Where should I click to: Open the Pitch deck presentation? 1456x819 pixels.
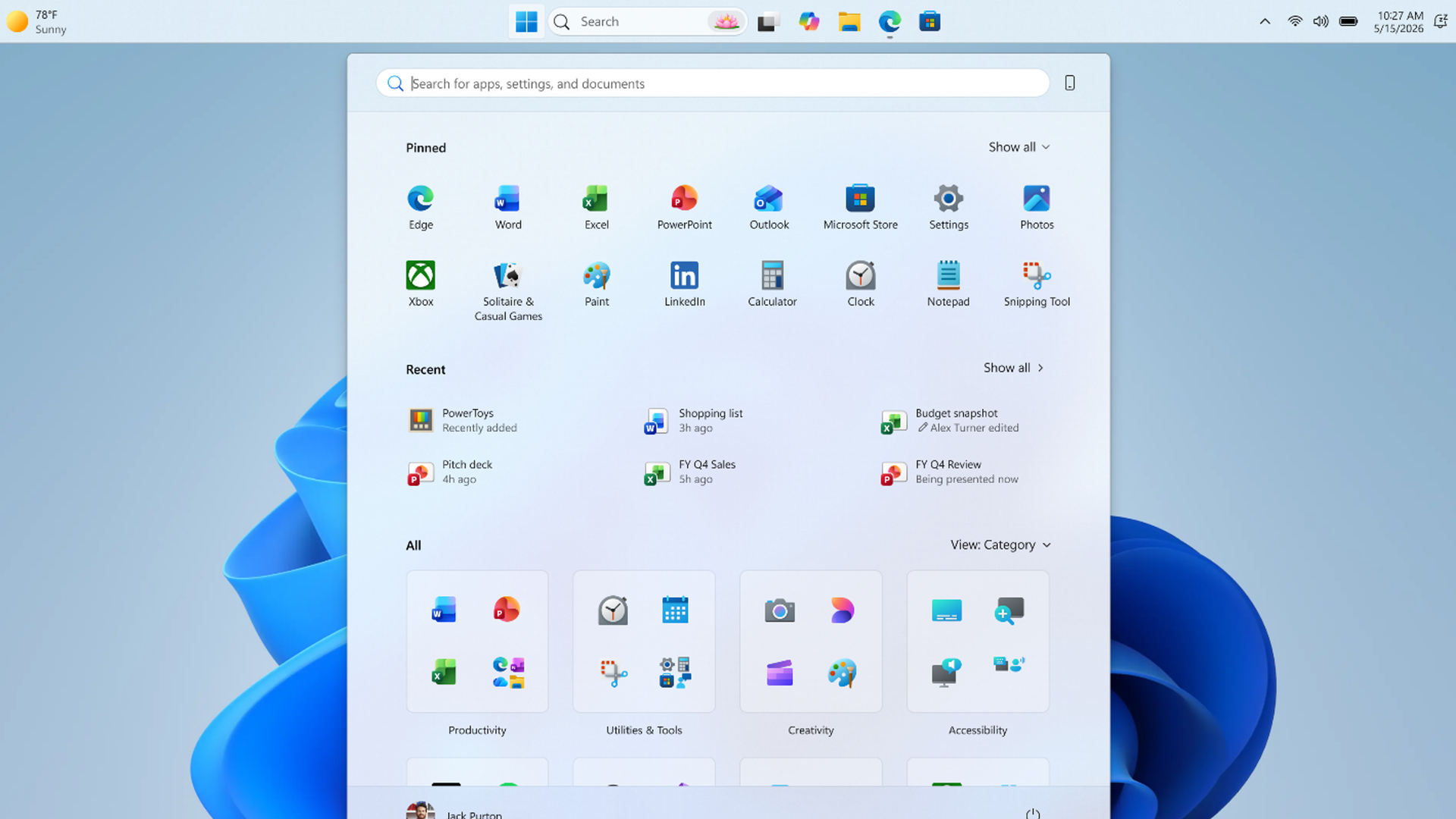(x=450, y=472)
